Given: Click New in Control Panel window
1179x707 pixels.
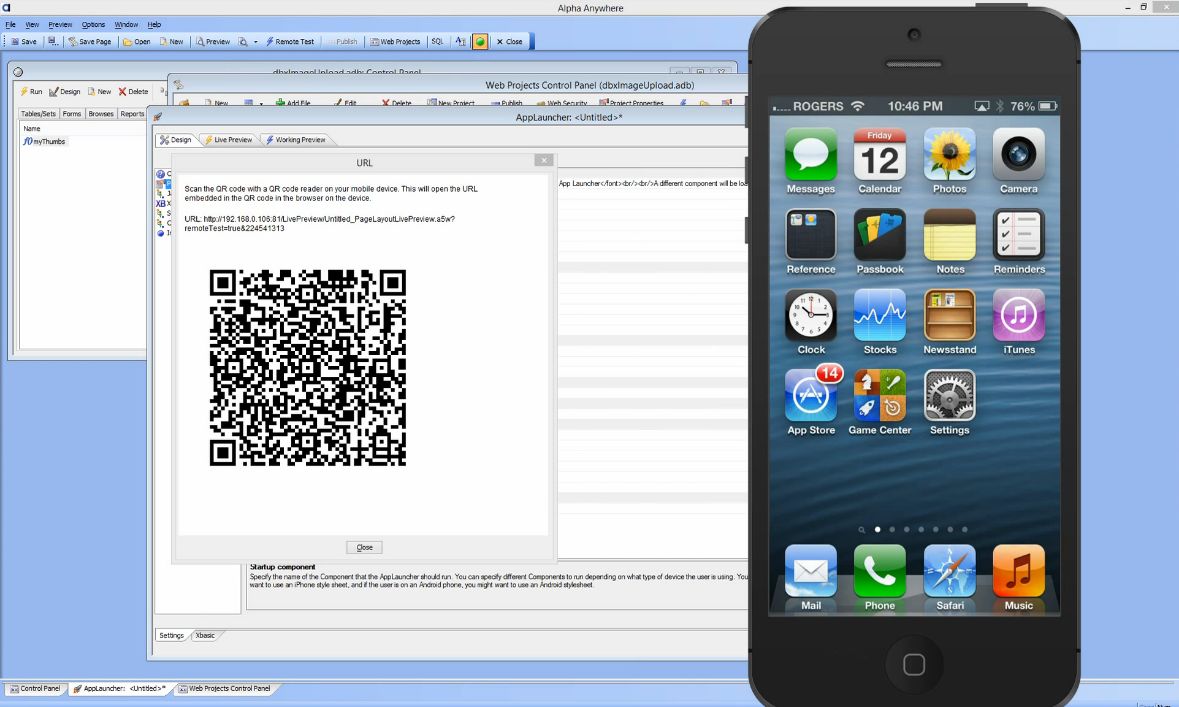Looking at the screenshot, I should point(99,92).
